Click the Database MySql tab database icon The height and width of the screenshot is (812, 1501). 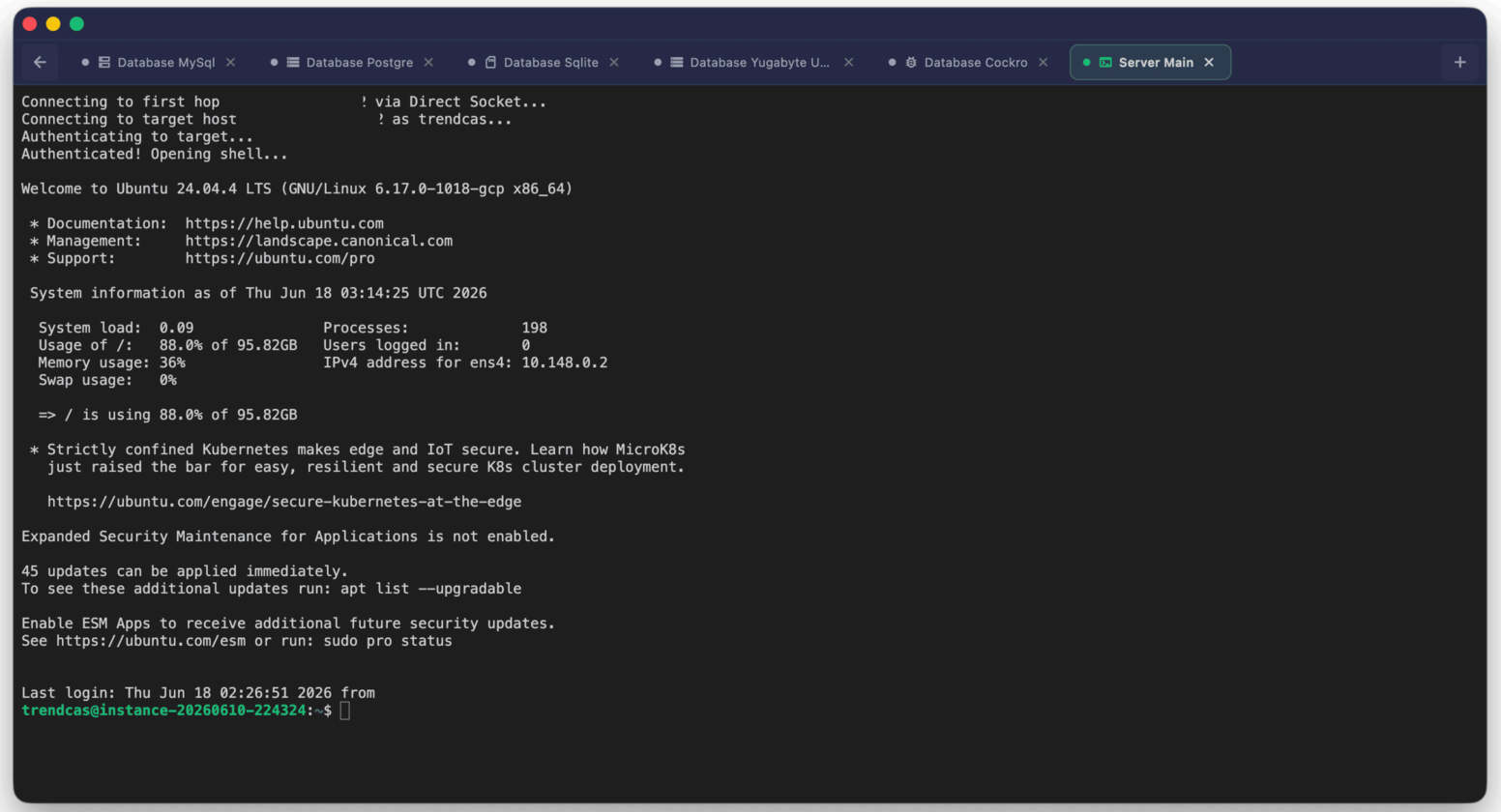pyautogui.click(x=104, y=62)
